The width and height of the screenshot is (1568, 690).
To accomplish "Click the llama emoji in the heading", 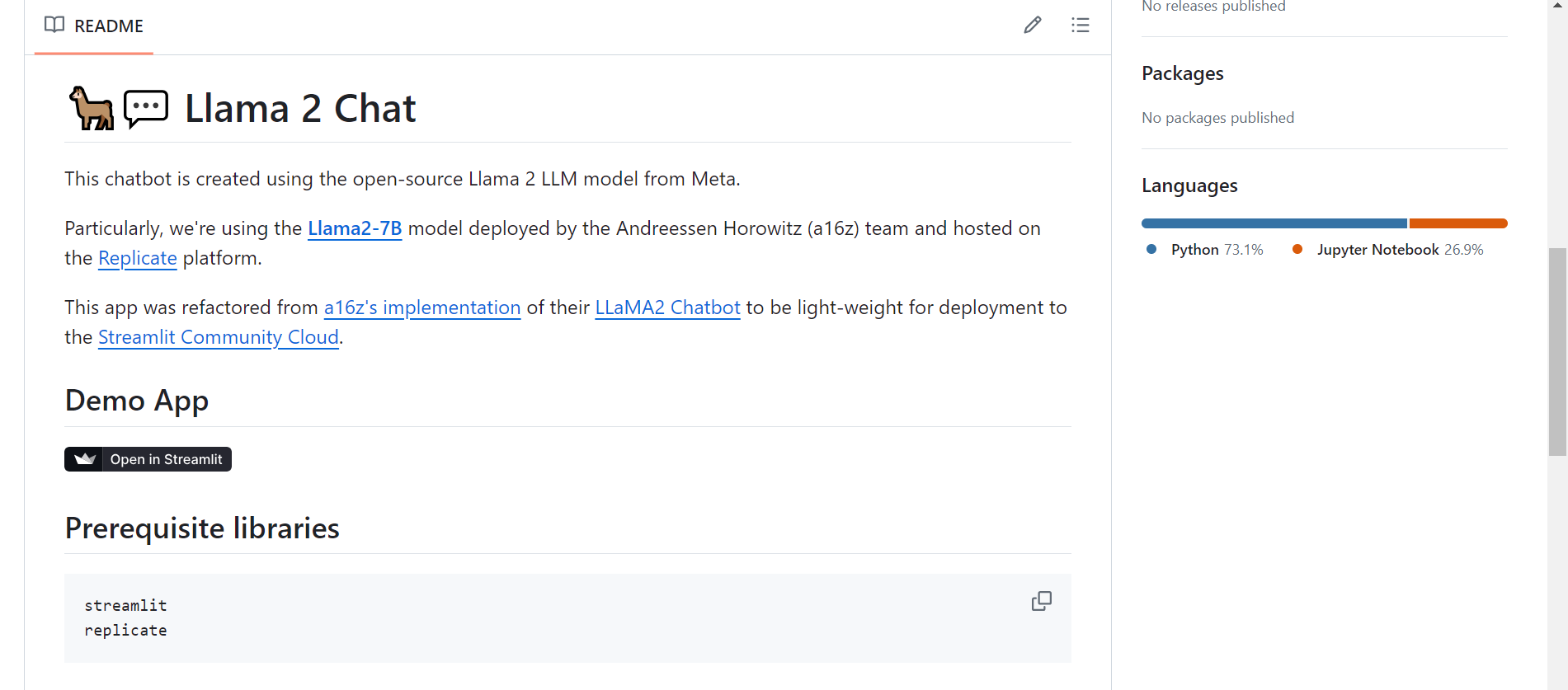I will pos(91,109).
